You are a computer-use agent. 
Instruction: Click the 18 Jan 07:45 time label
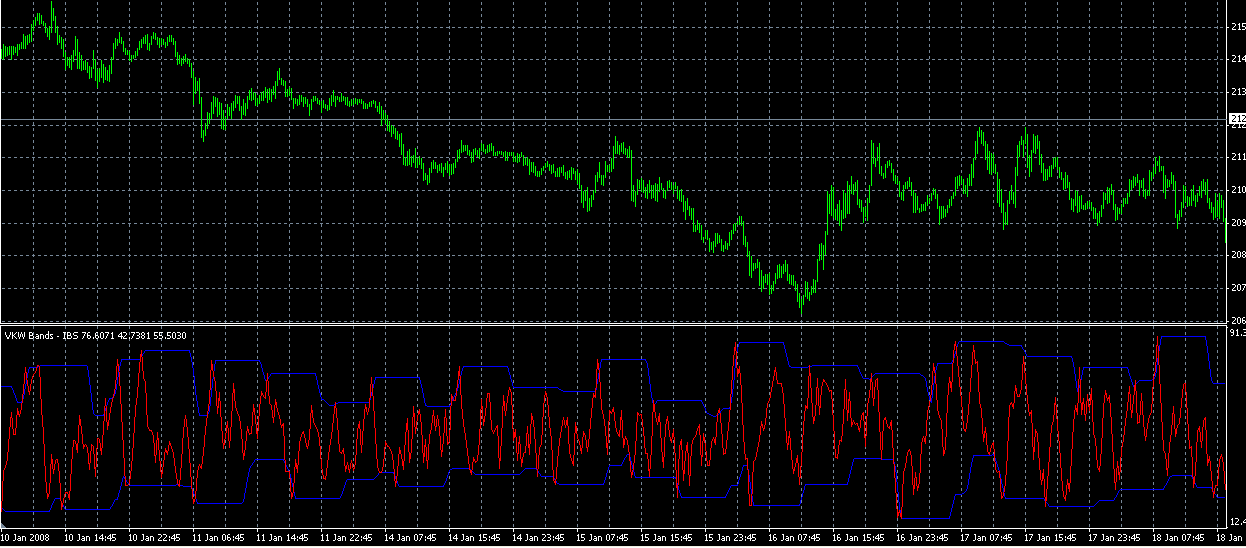tap(1179, 538)
